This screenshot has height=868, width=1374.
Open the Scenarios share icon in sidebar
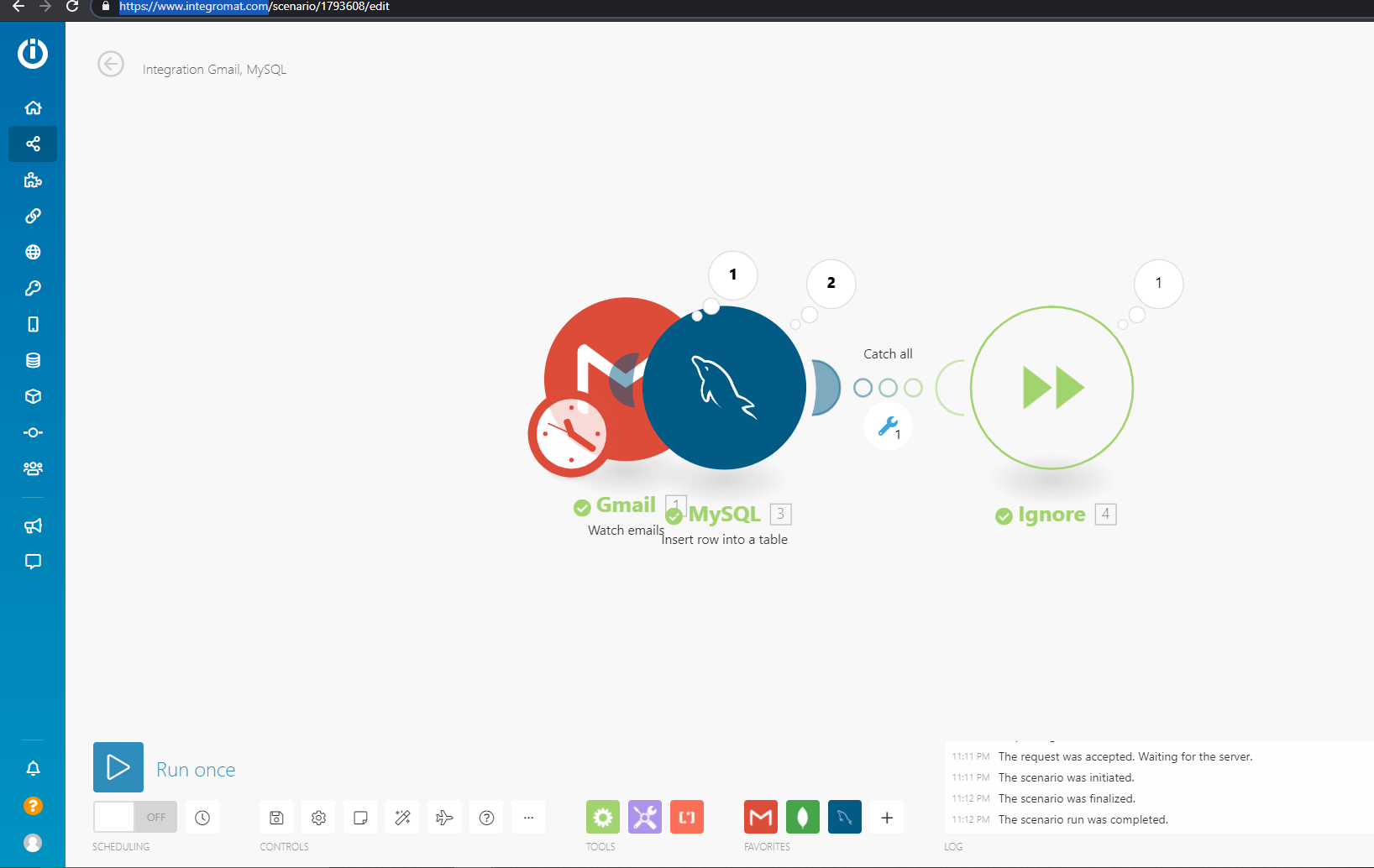pyautogui.click(x=33, y=144)
